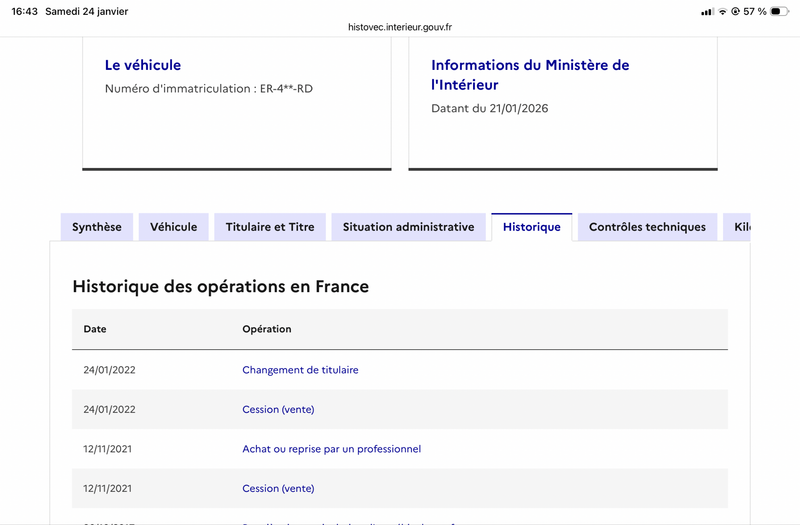Image resolution: width=800 pixels, height=525 pixels.
Task: Open the Synthèse tab
Action: coord(97,227)
